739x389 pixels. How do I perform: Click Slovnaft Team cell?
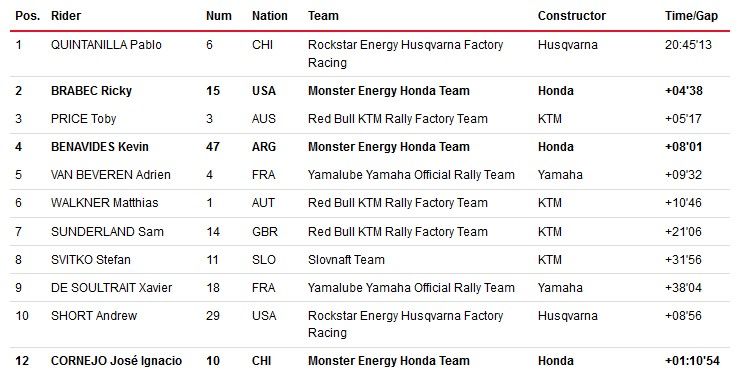pyautogui.click(x=346, y=260)
